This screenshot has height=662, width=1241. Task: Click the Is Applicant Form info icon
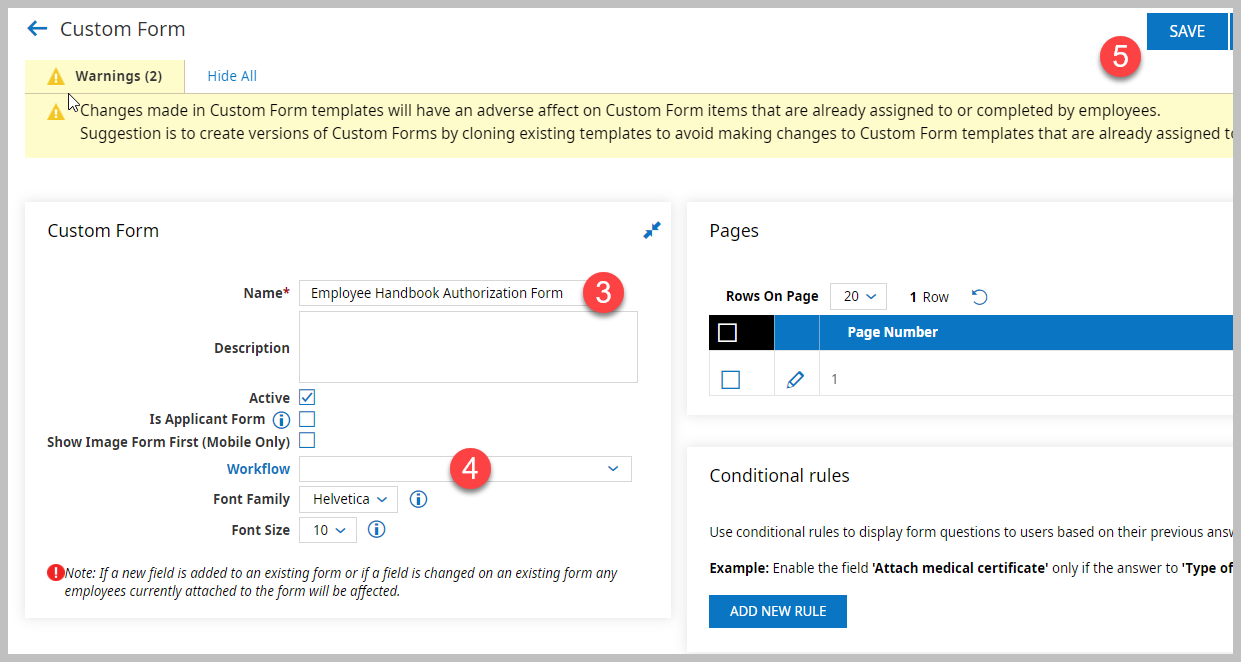[x=281, y=420]
